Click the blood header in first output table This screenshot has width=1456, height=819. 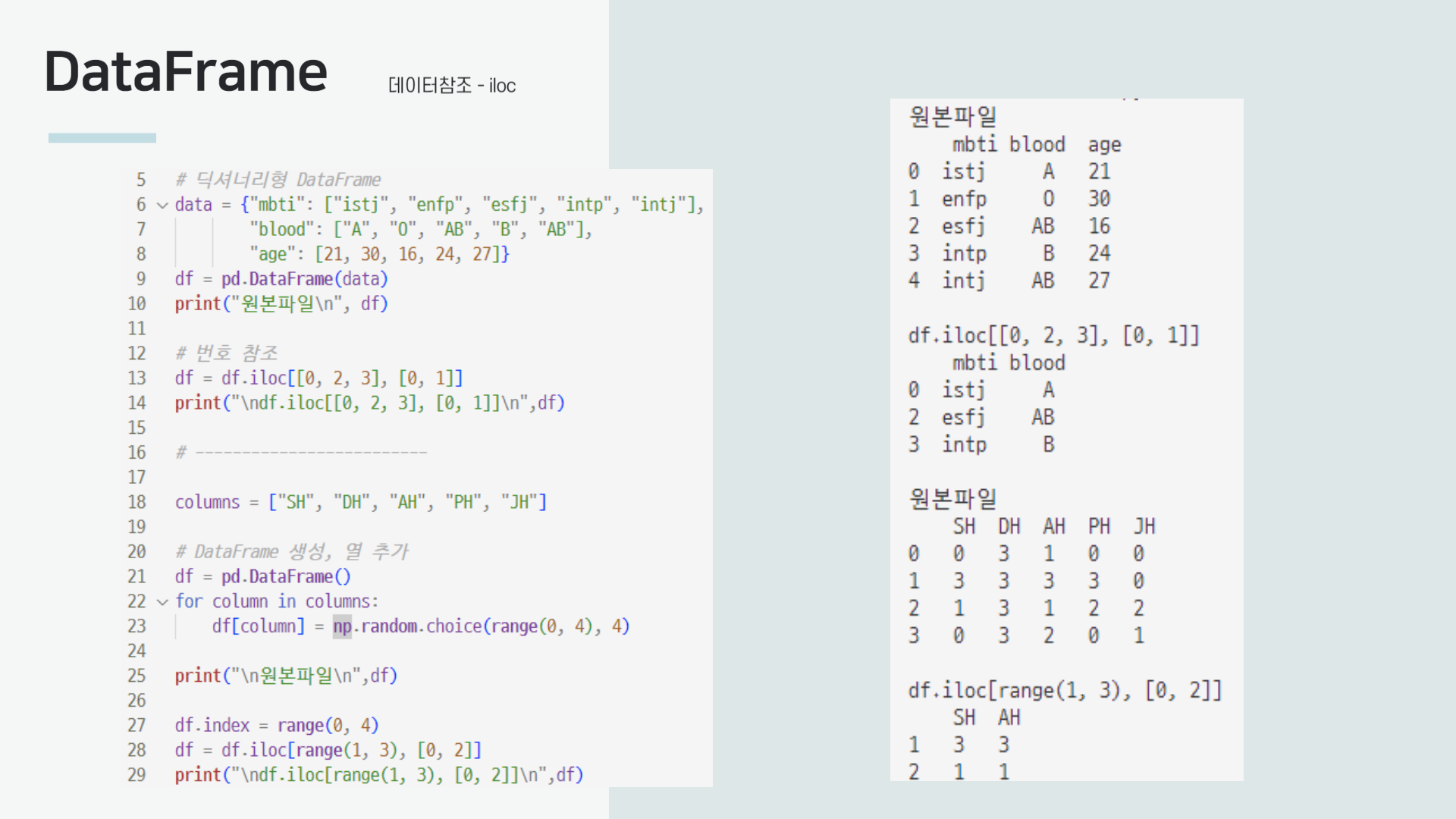point(1037,145)
